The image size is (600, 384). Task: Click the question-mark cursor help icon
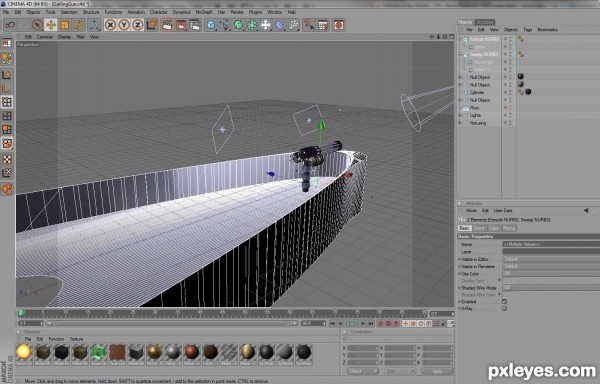click(x=309, y=25)
